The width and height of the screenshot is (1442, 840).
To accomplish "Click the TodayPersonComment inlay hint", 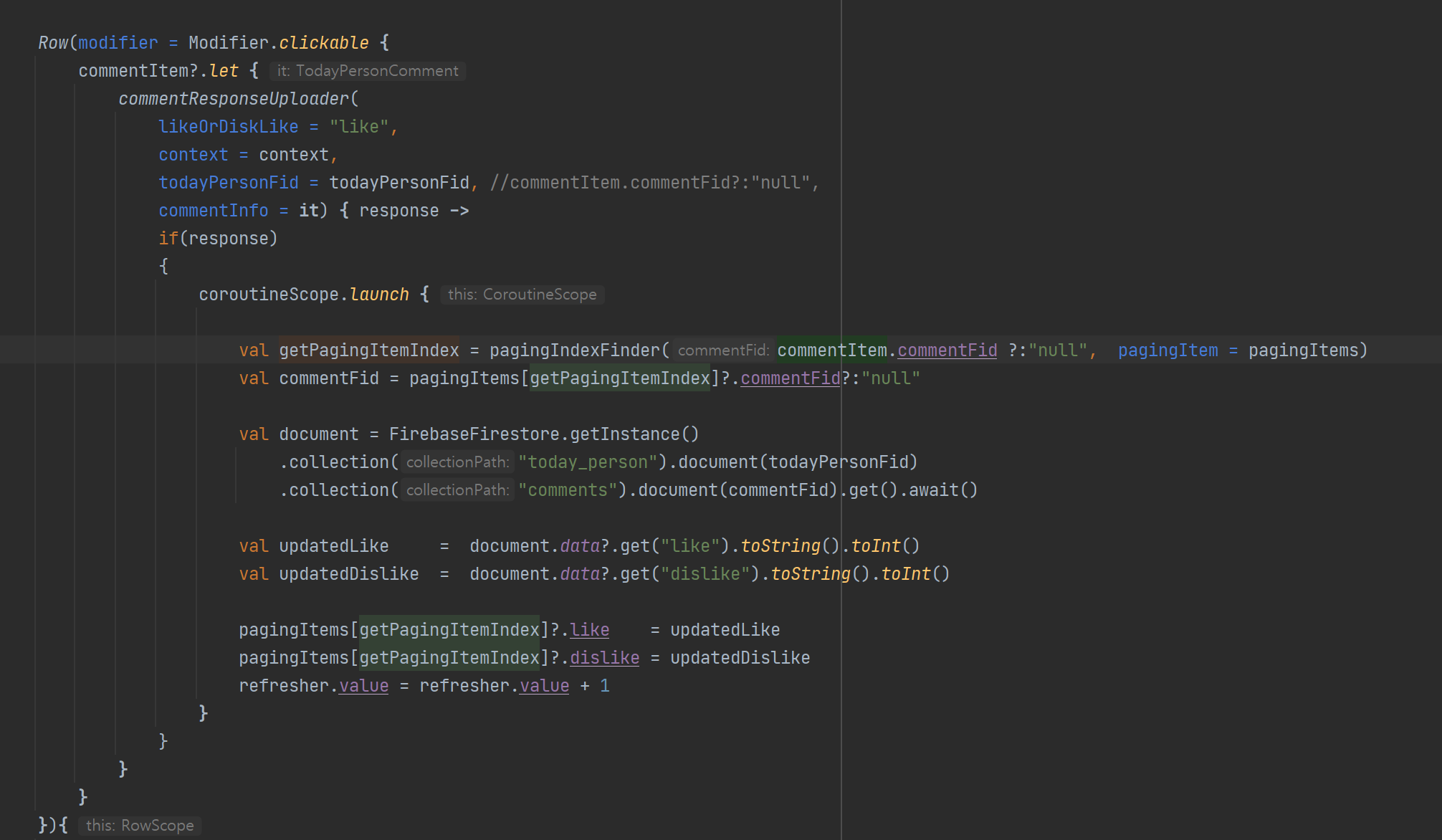I will [368, 71].
